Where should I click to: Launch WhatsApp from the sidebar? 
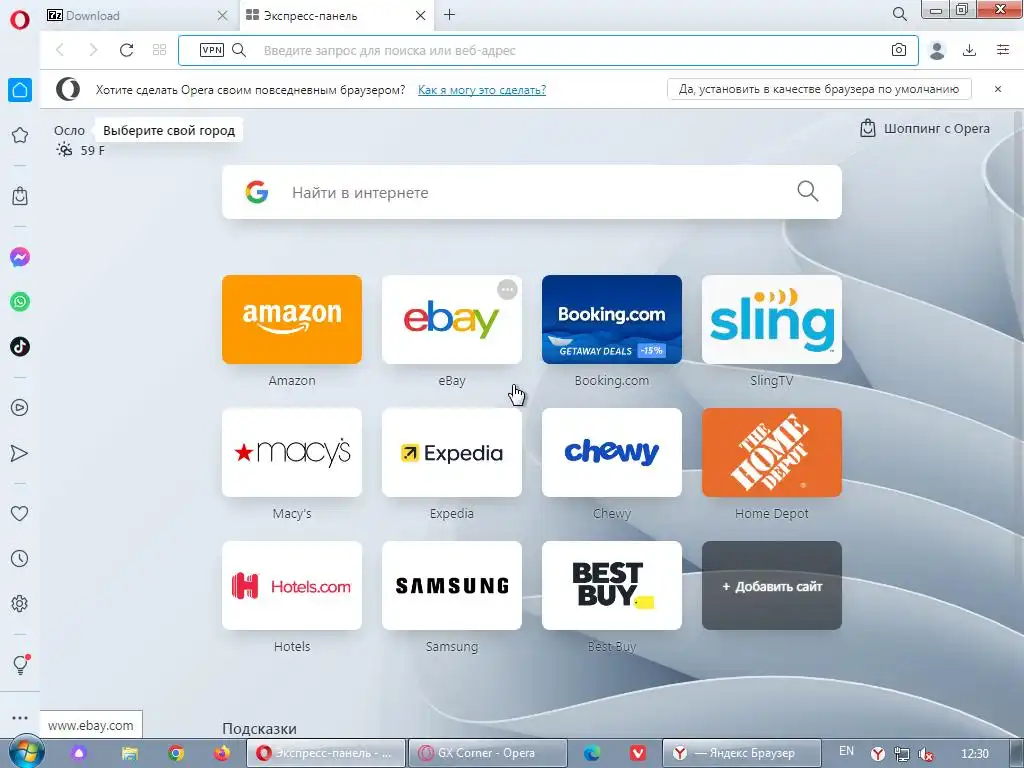[x=20, y=302]
